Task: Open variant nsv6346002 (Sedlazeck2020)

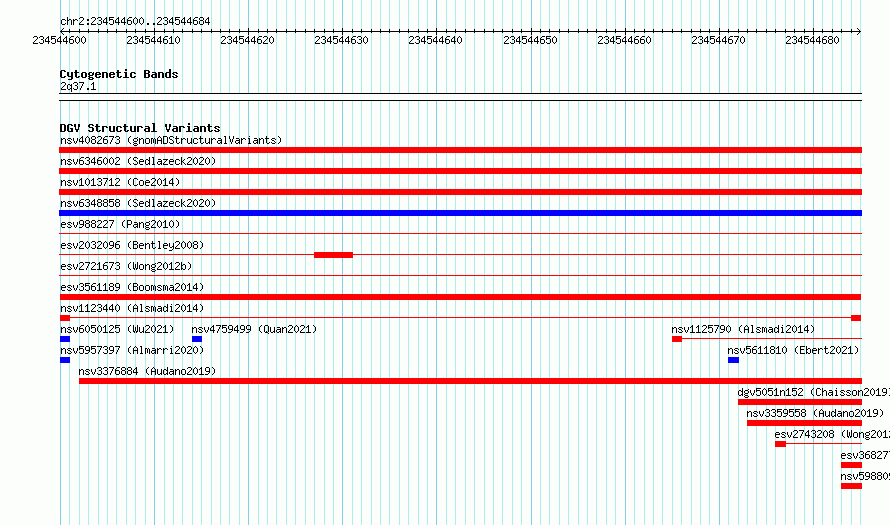Action: click(138, 161)
